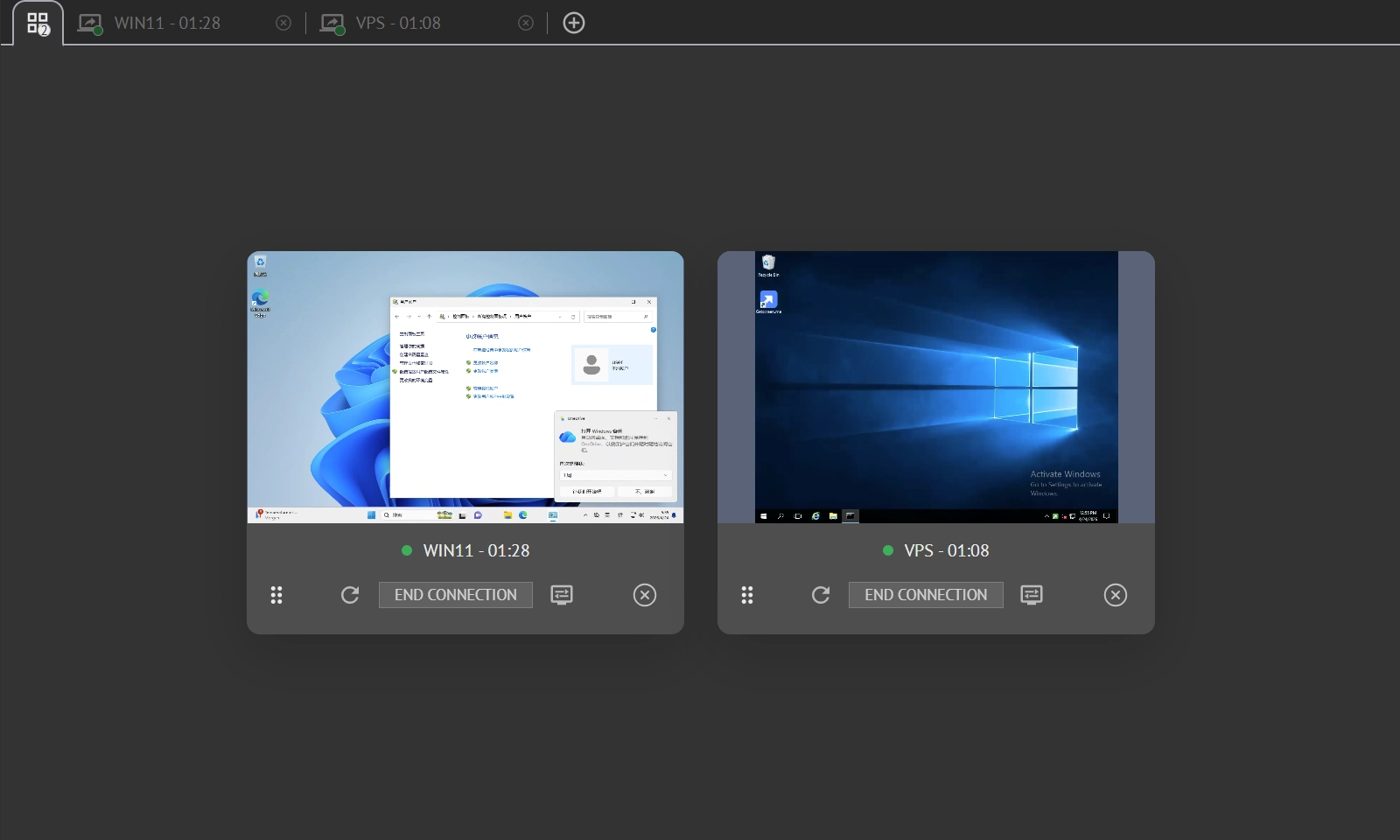
Task: Open the session overview grid tab
Action: click(38, 24)
